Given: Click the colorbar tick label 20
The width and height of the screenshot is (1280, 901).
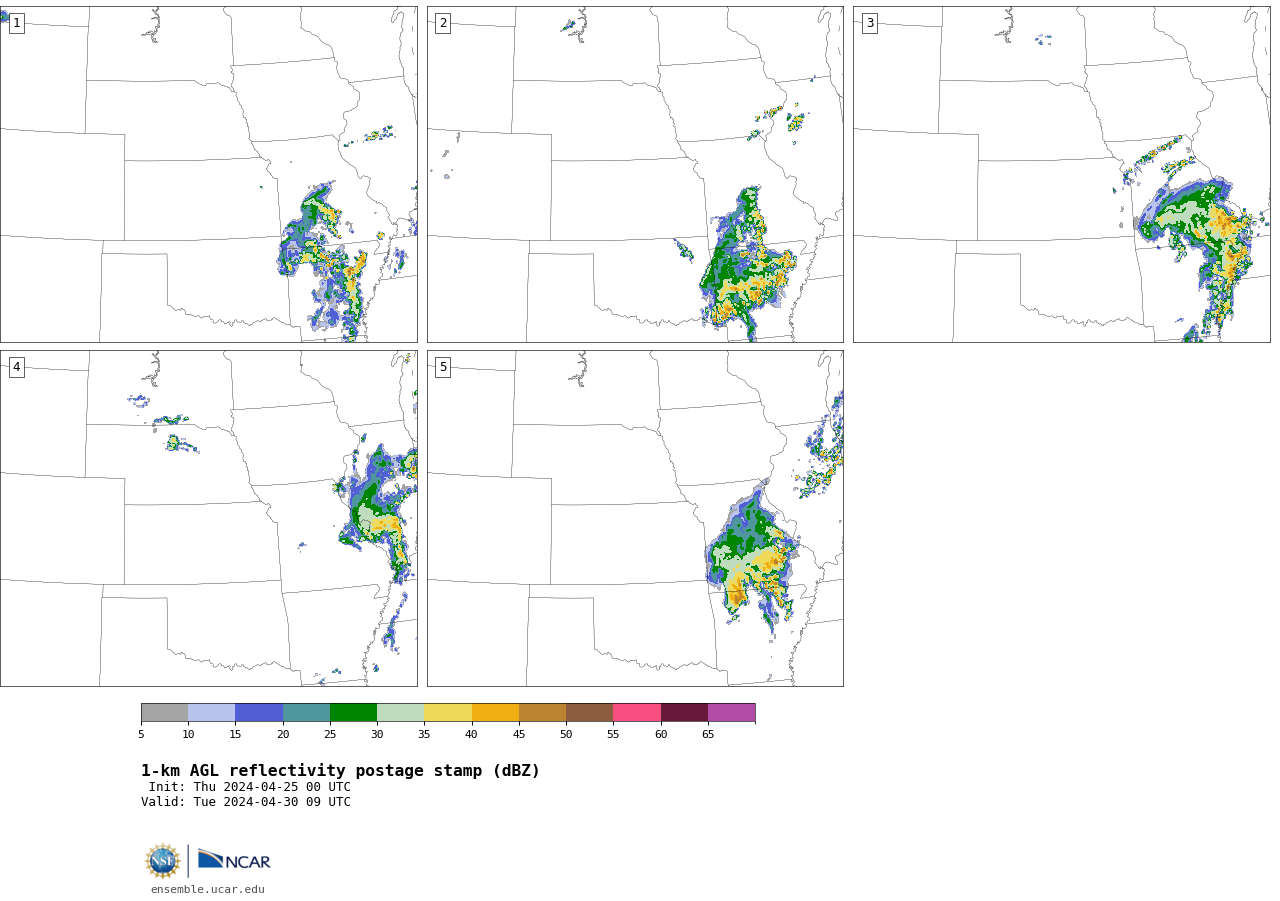Looking at the screenshot, I should coord(283,735).
